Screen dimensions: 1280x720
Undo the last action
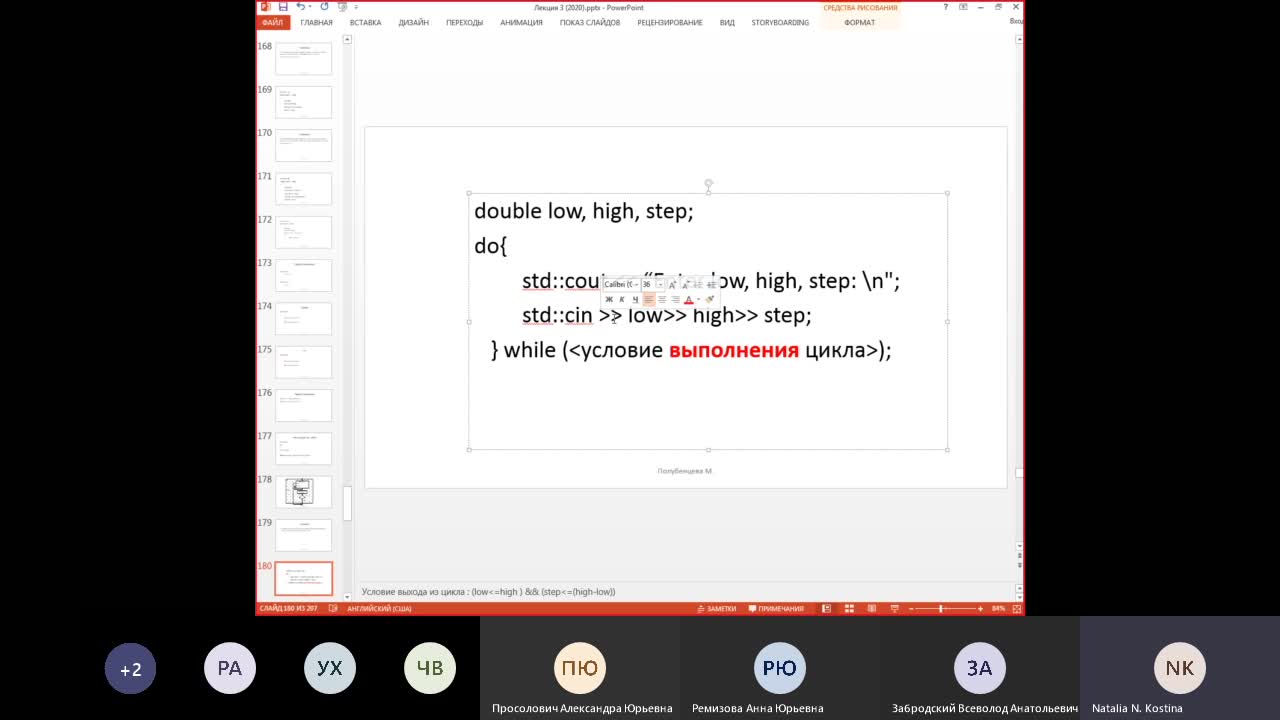pyautogui.click(x=300, y=7)
